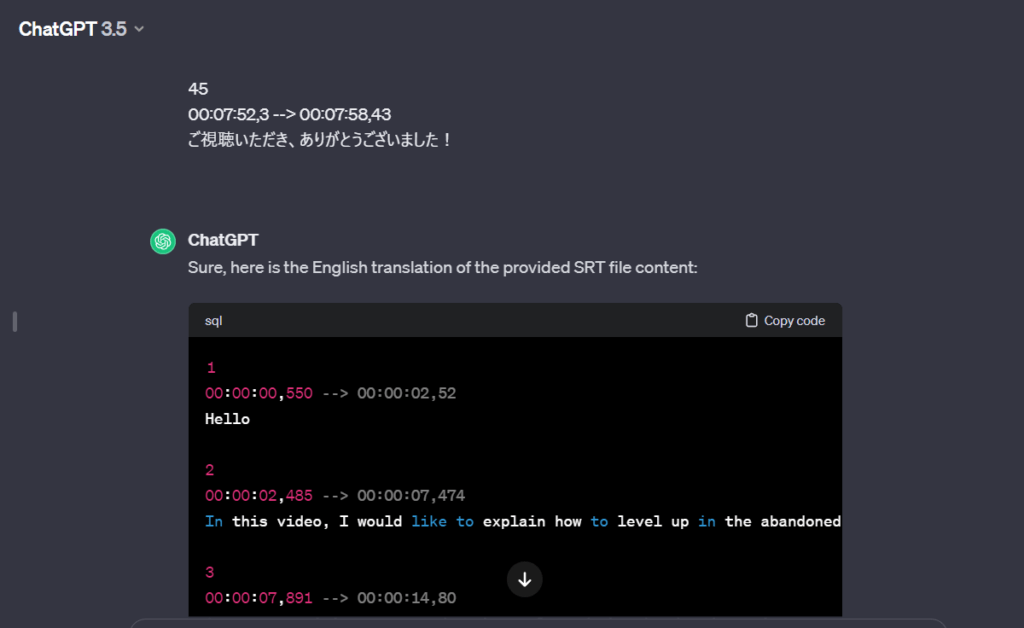Screen dimensions: 1024x628
Task: Copy code using the Copy code button
Action: (x=785, y=321)
